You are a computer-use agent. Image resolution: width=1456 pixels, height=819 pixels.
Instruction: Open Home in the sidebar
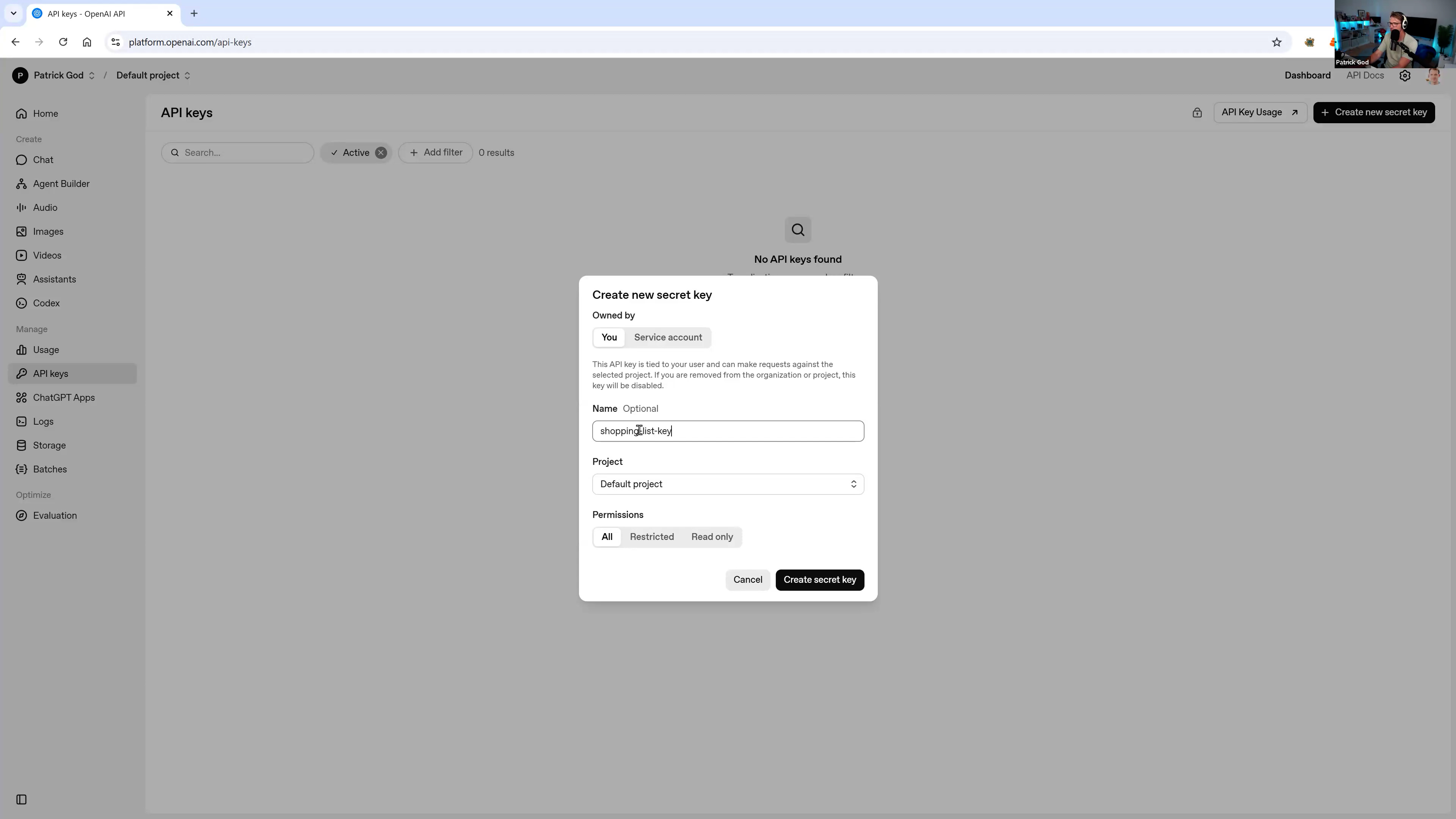[72, 114]
